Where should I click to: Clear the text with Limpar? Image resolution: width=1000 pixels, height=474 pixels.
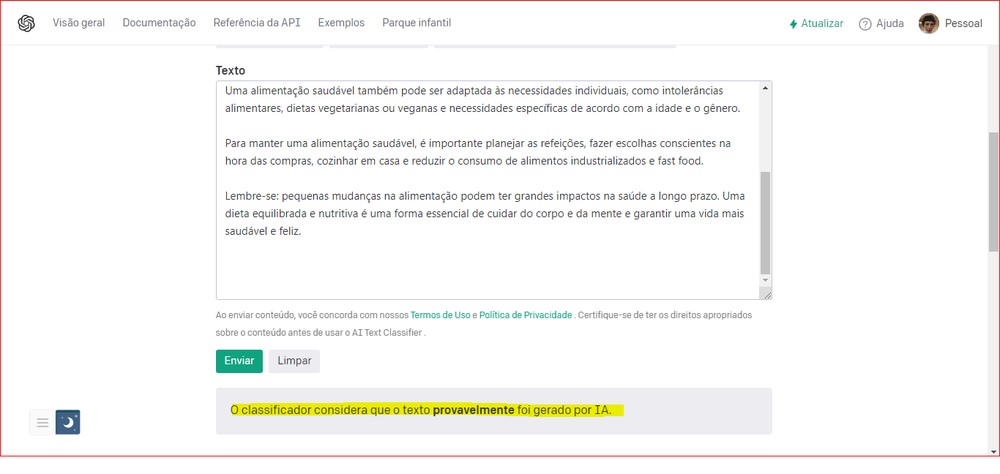tap(294, 361)
